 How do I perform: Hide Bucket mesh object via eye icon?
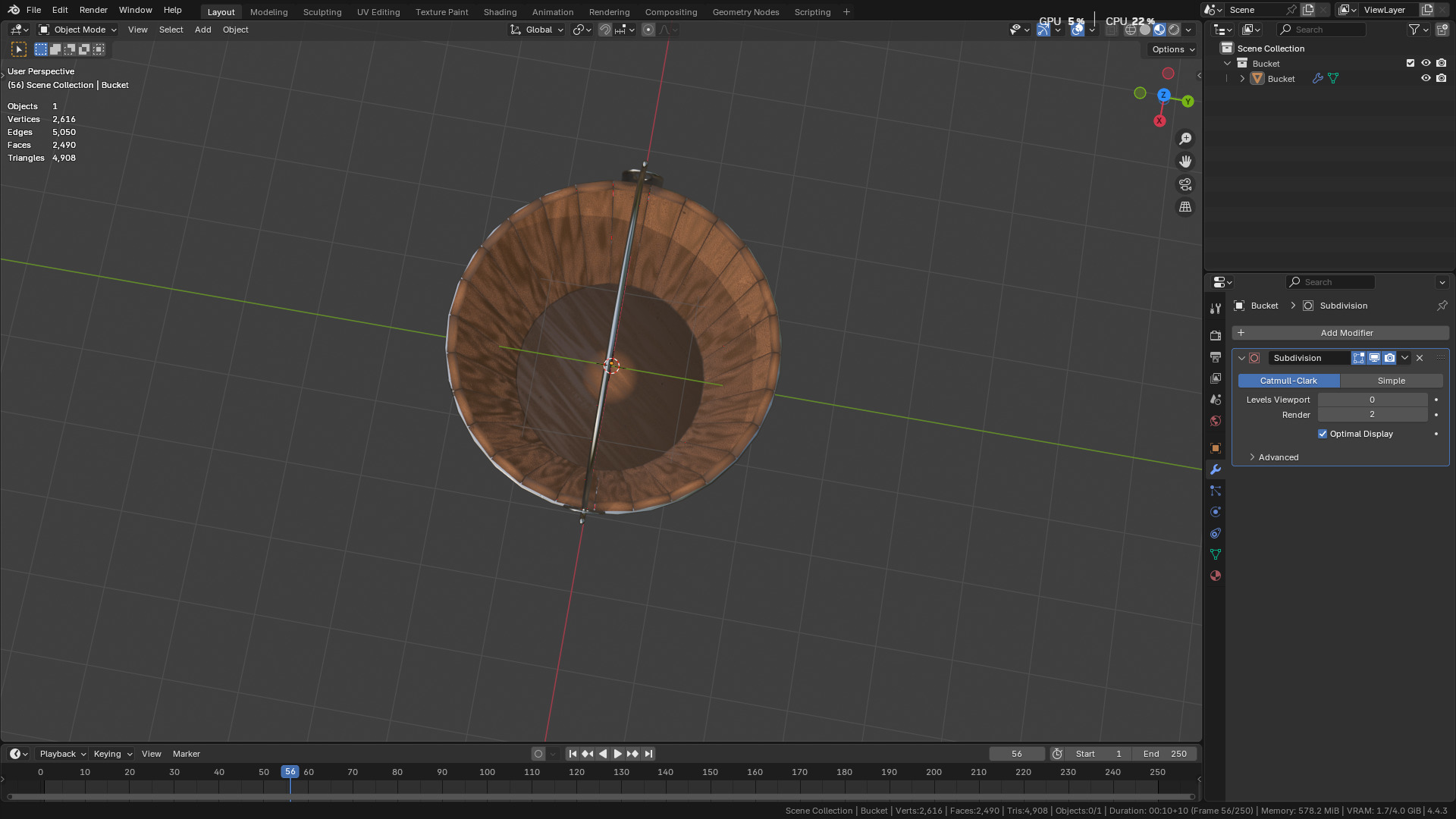pos(1426,78)
